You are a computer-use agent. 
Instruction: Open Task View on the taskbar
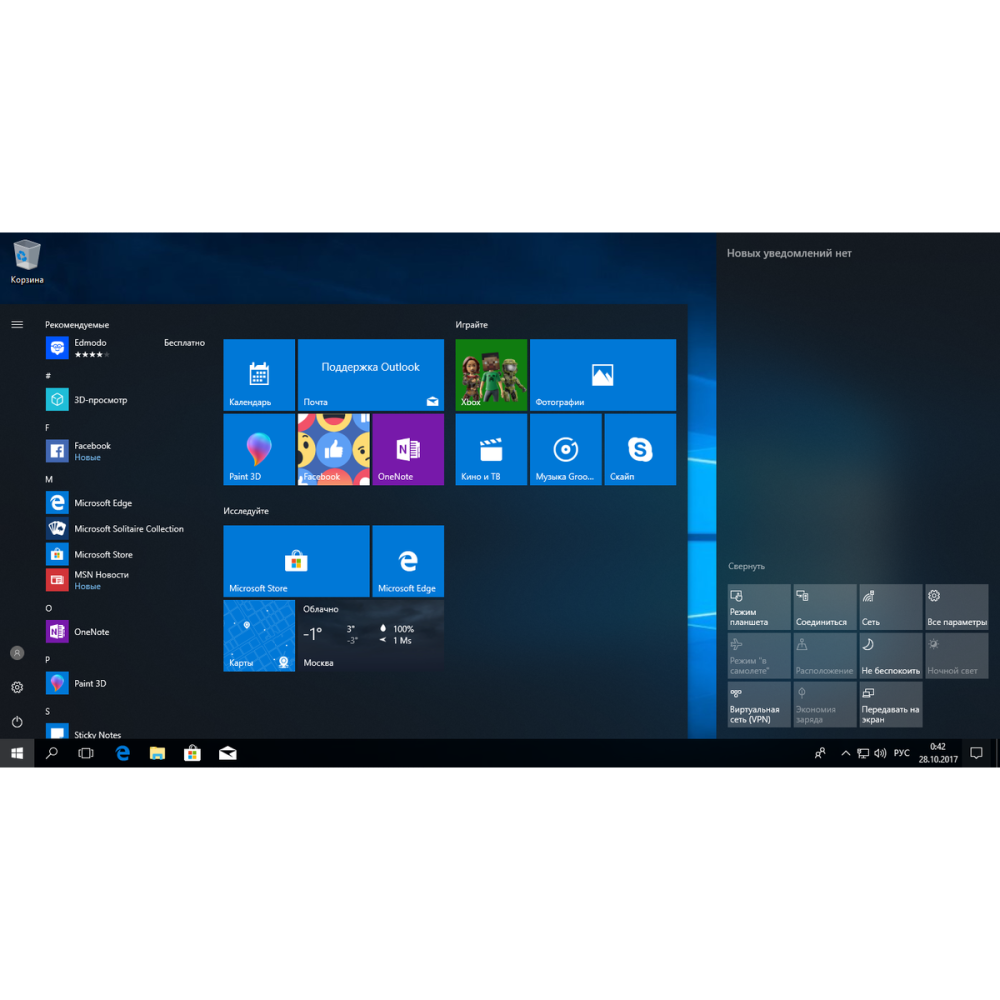pyautogui.click(x=86, y=753)
